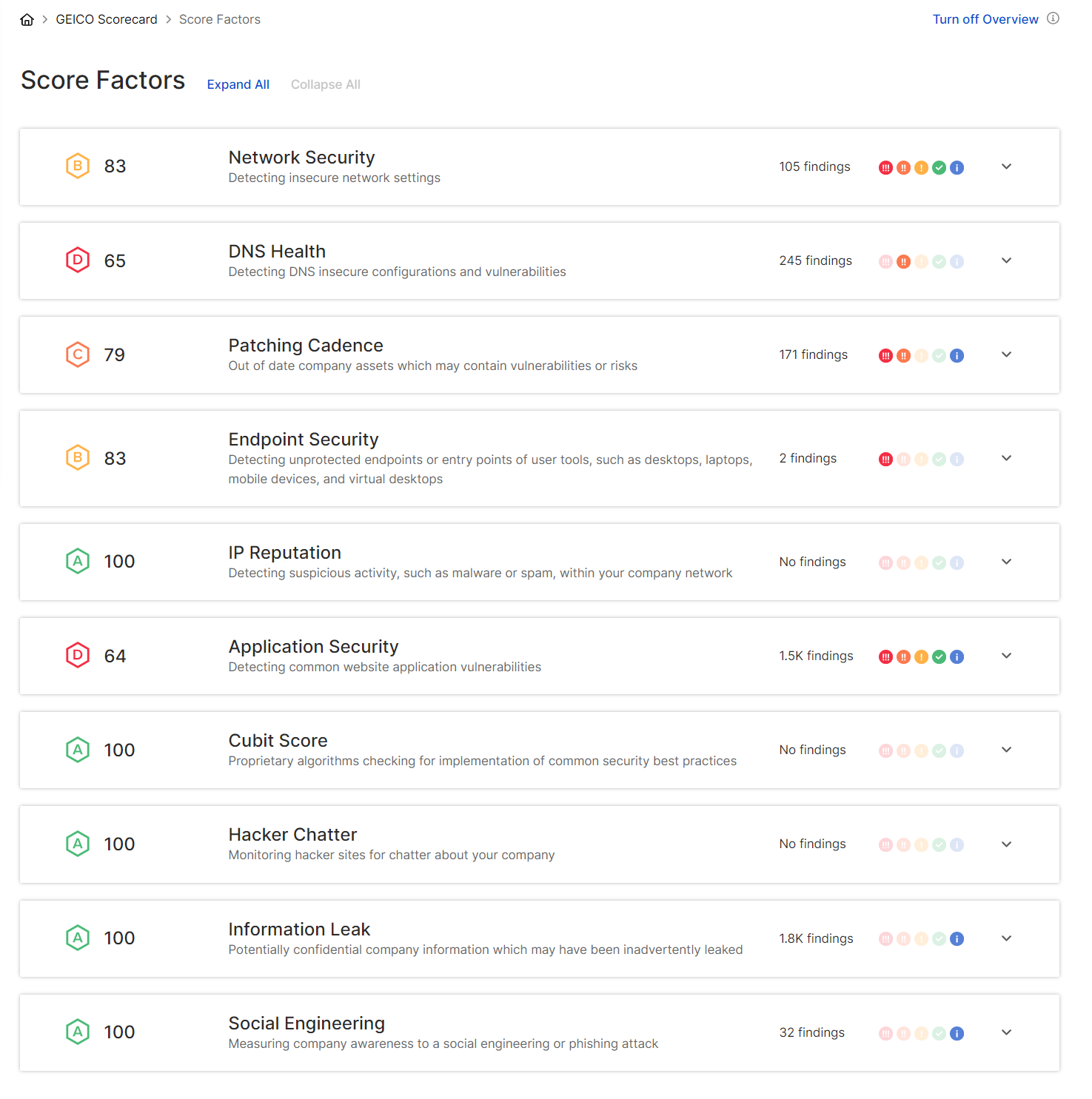Go to GEICO Scorecard breadcrumb

[107, 19]
